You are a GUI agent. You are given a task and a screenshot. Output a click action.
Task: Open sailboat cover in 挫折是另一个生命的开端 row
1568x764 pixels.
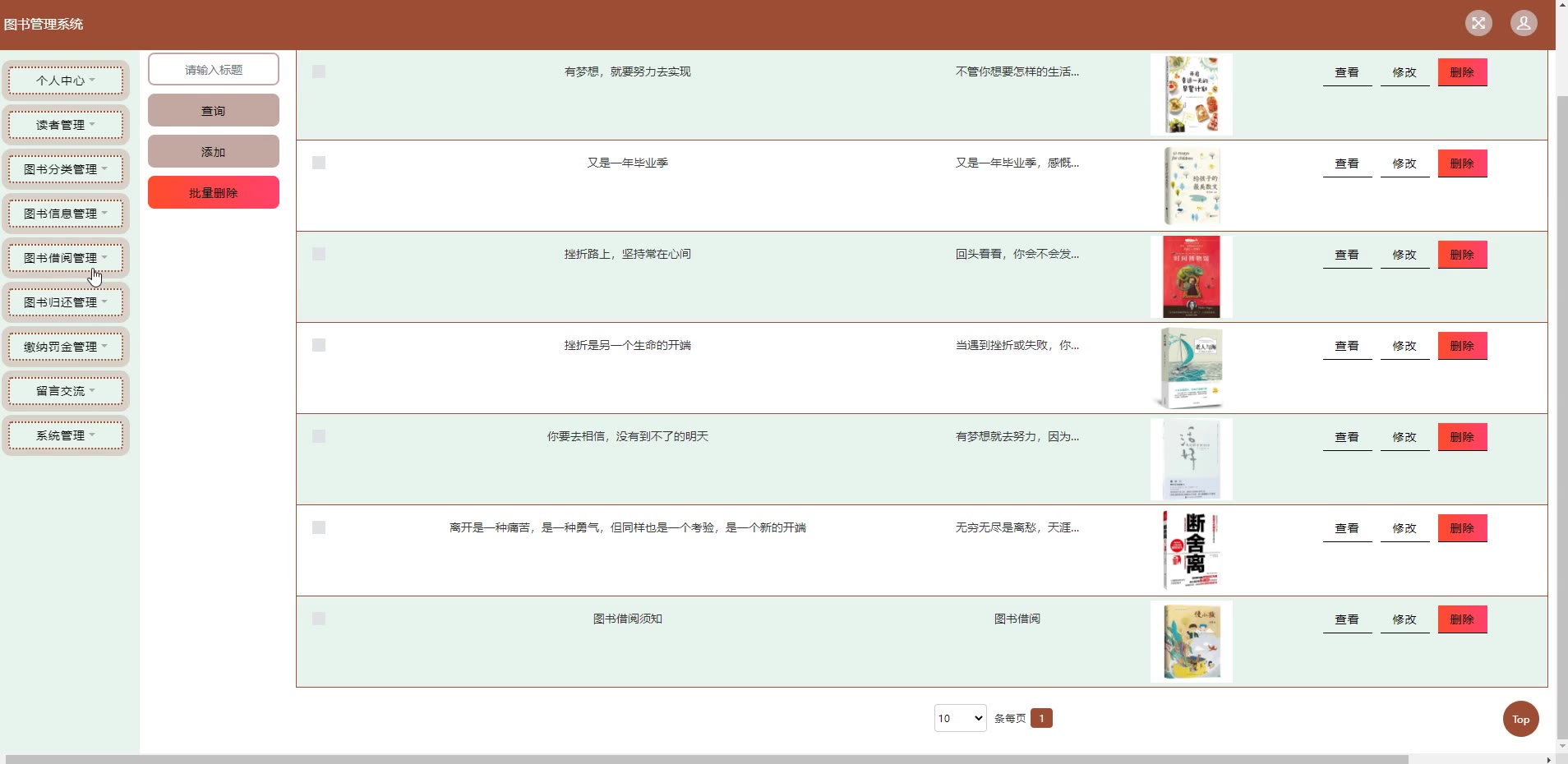tap(1192, 368)
